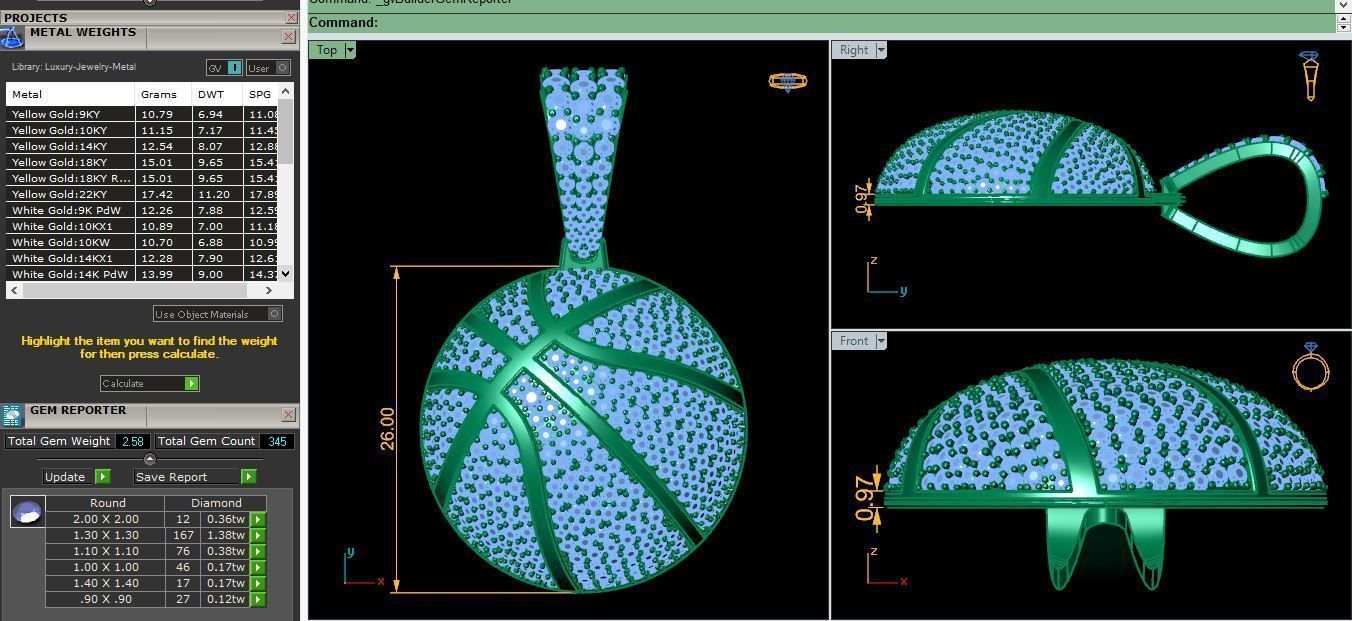Click the Total Gem Weight value 2.58

133,441
